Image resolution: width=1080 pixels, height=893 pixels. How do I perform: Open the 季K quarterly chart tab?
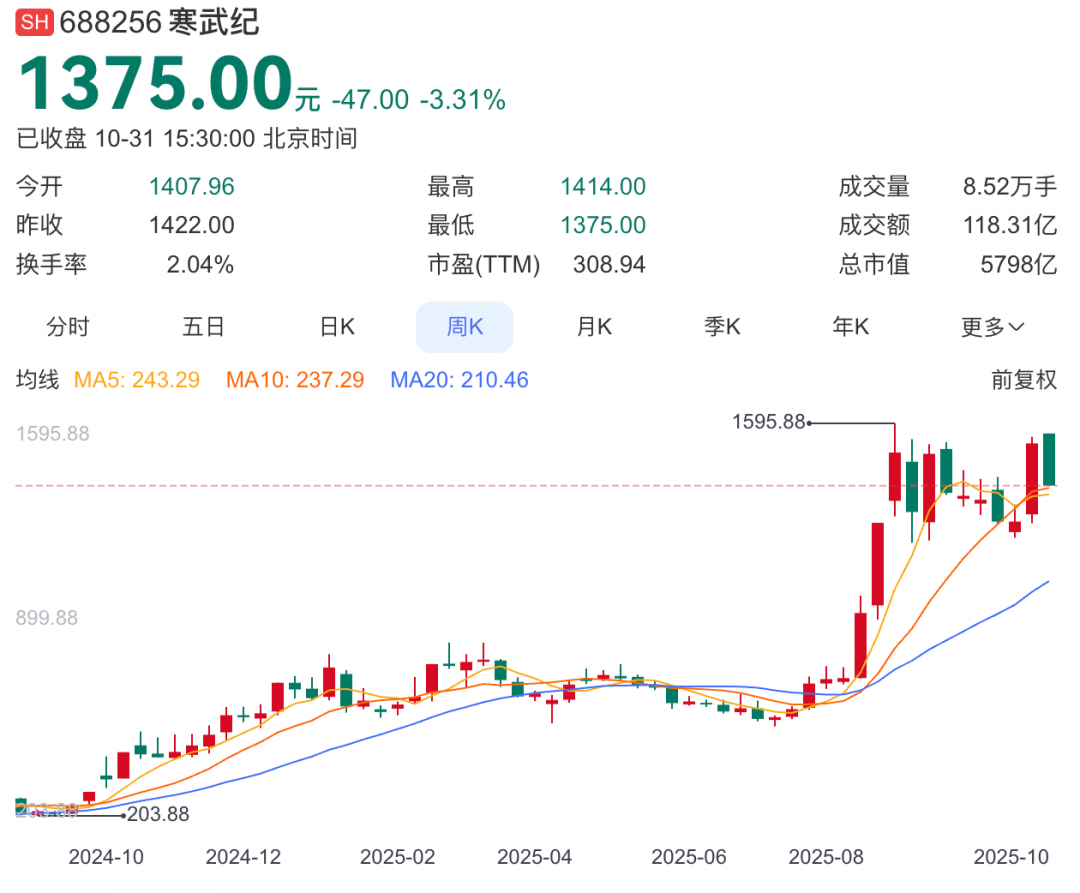[x=723, y=326]
